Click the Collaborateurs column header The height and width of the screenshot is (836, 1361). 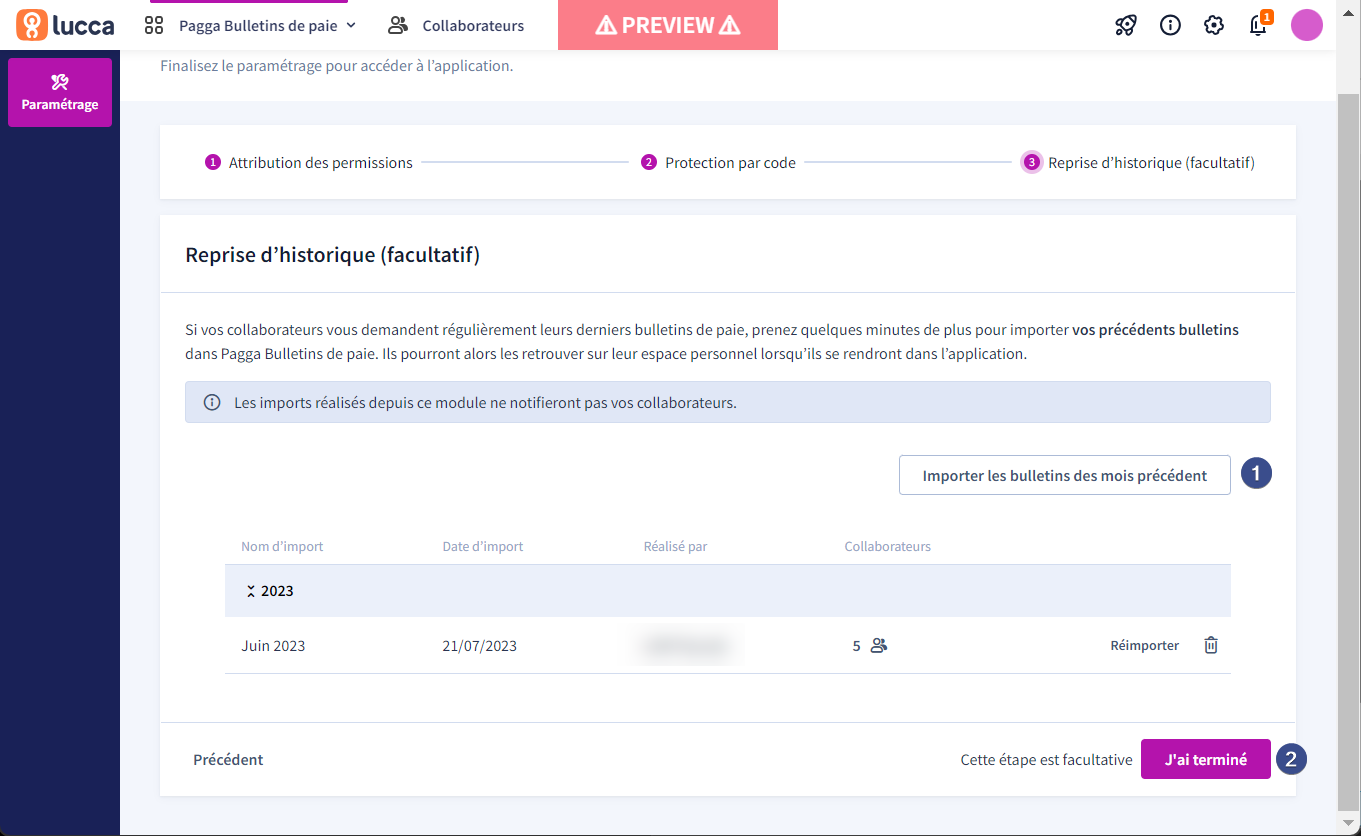click(x=888, y=546)
